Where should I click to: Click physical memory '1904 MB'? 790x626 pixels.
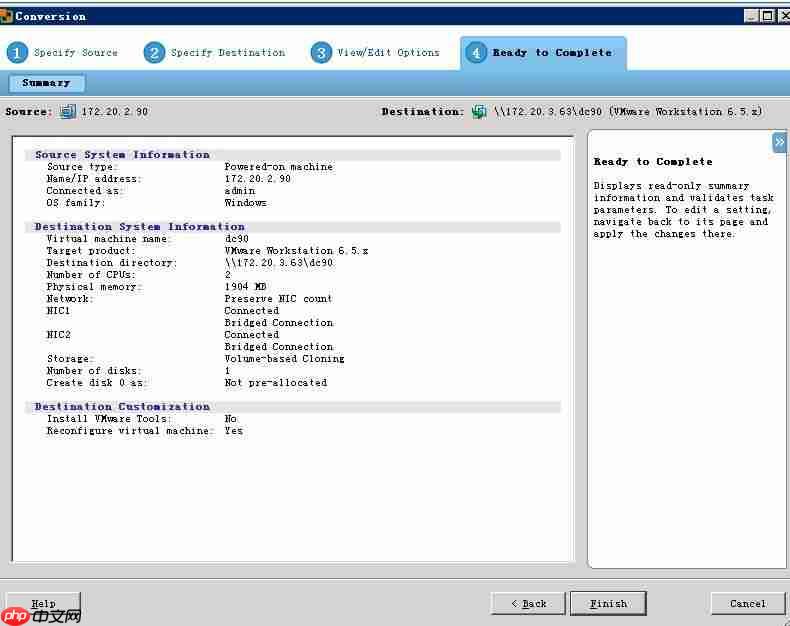coord(245,286)
